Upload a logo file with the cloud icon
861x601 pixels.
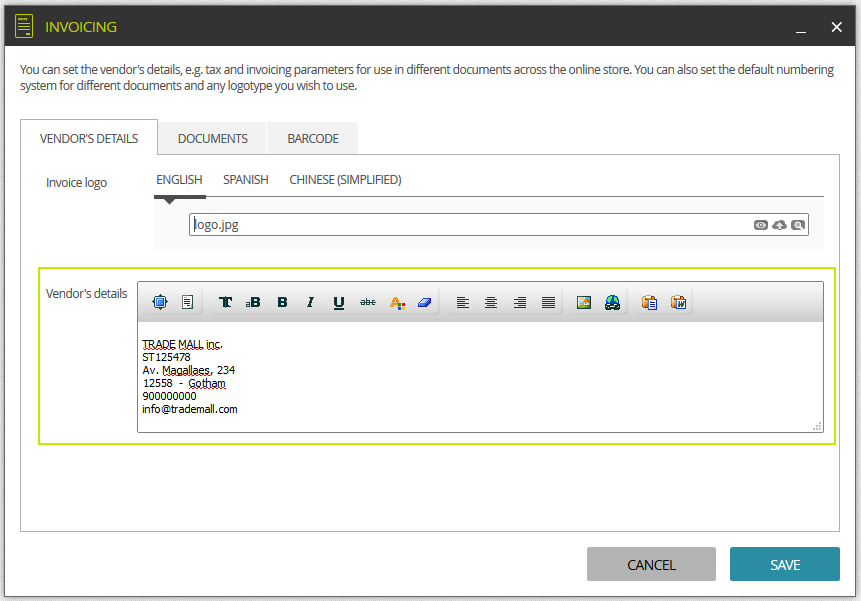point(779,225)
